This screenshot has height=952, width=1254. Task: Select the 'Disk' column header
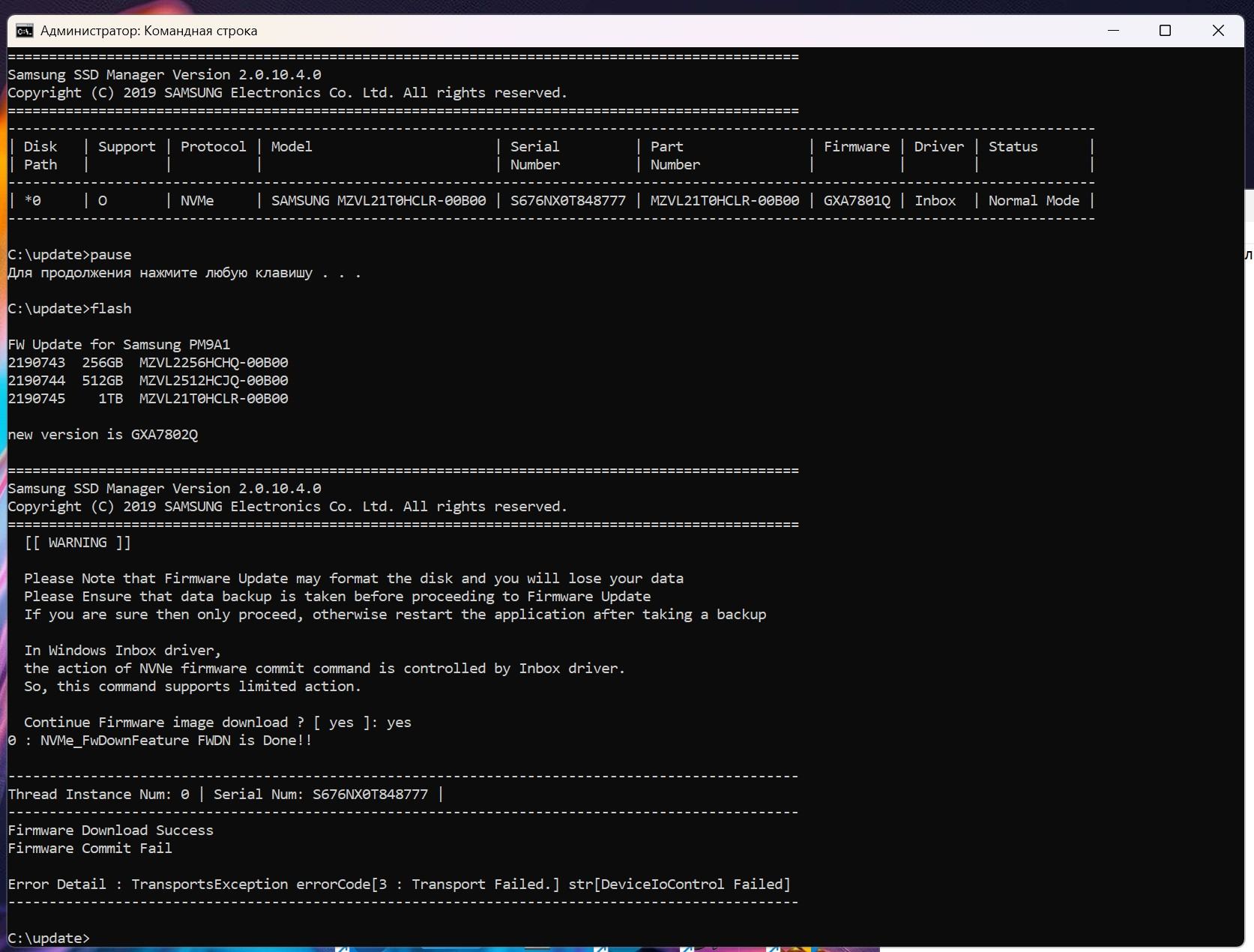40,147
